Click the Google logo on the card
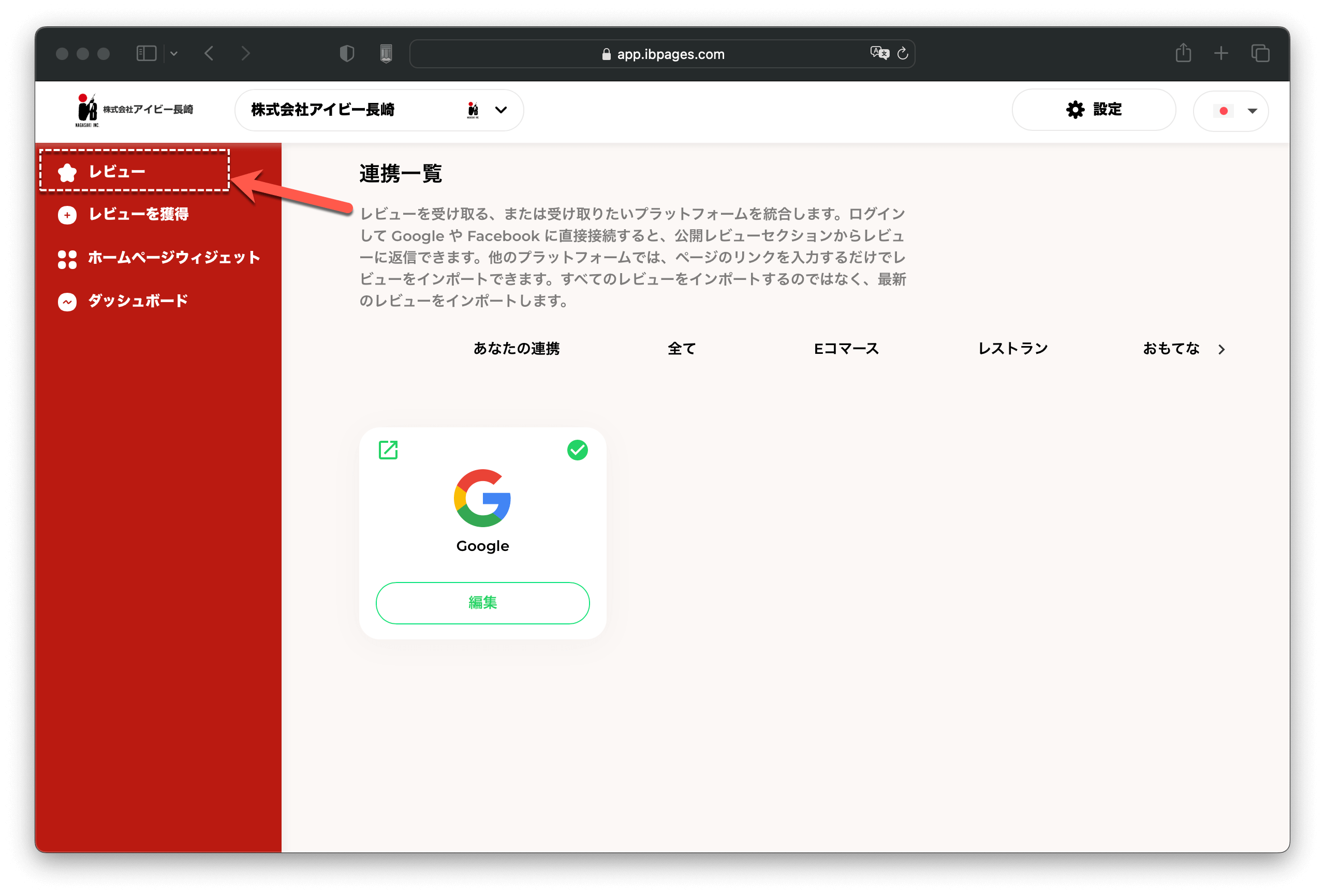 point(482,498)
